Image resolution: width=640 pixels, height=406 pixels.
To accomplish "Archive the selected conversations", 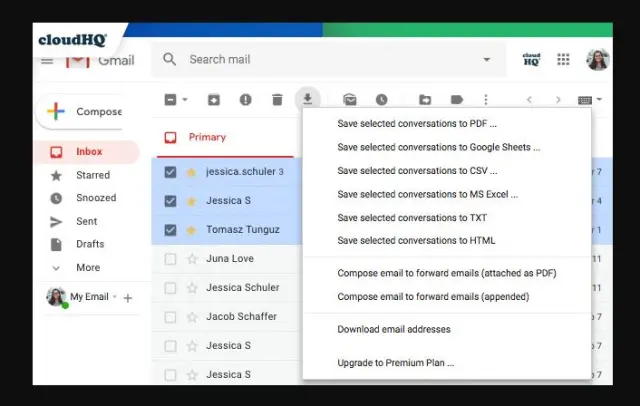I will click(x=214, y=100).
